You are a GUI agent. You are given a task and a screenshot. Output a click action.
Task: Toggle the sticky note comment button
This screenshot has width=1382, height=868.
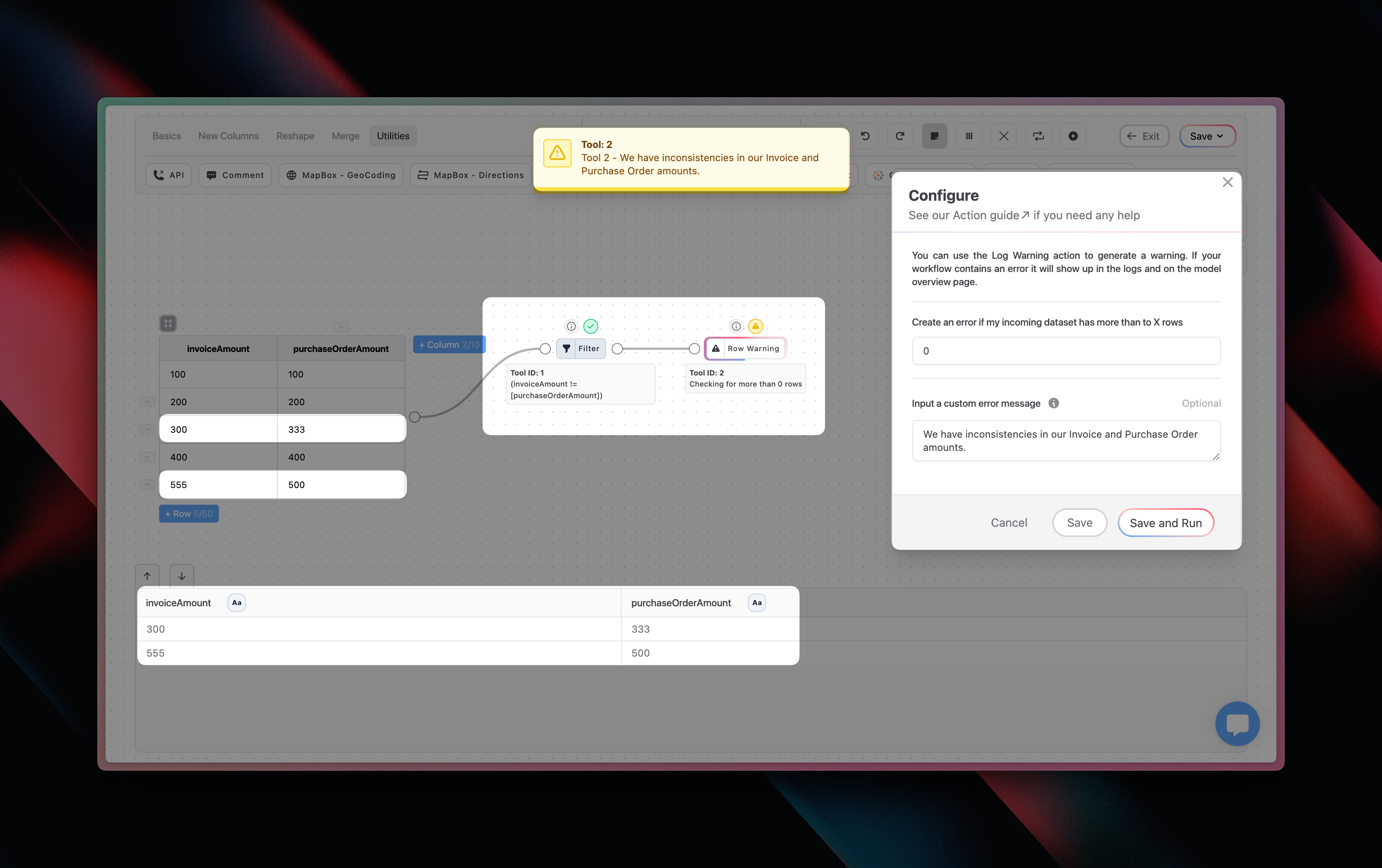click(x=934, y=136)
